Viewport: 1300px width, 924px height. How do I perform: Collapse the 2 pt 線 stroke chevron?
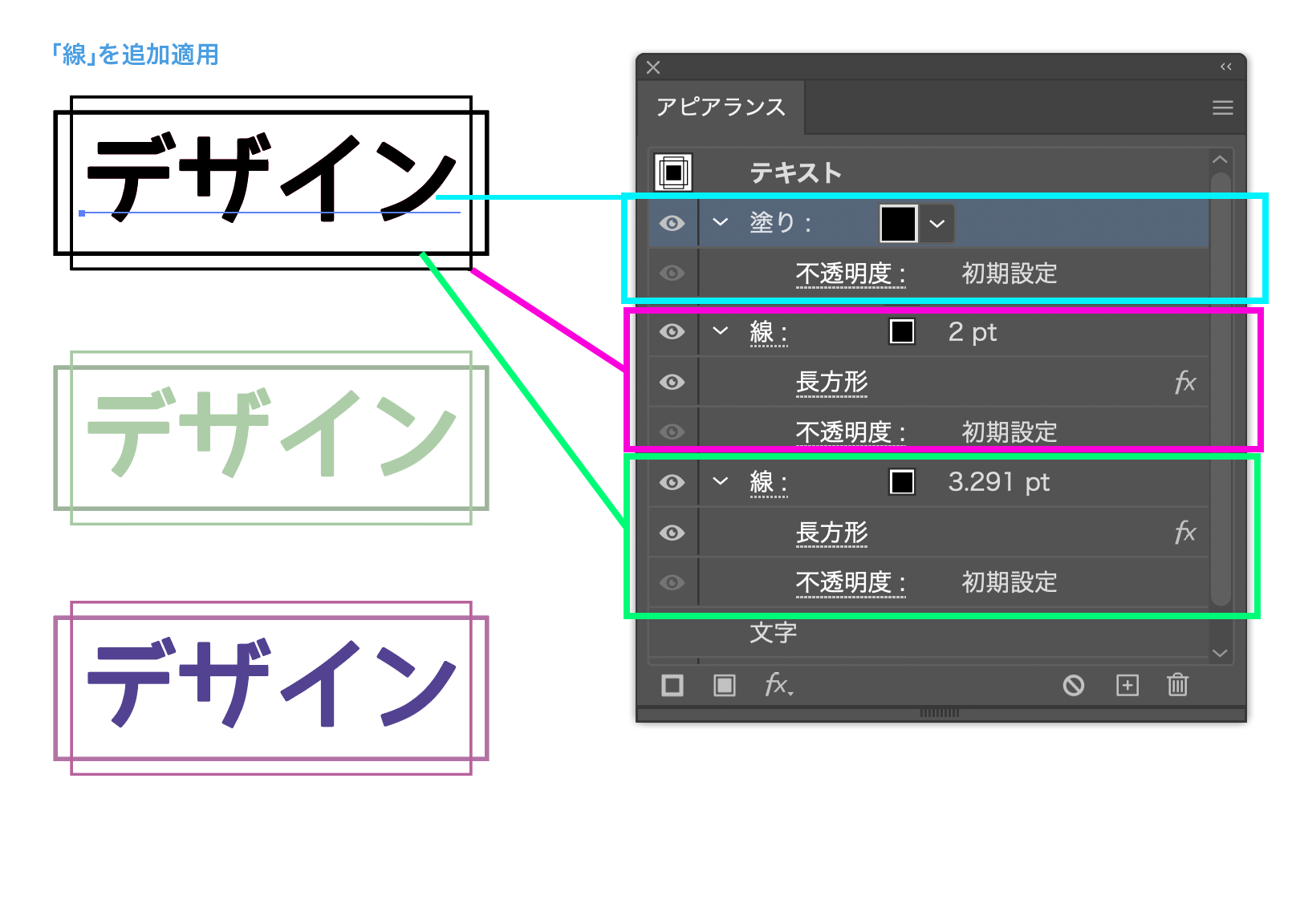[721, 330]
